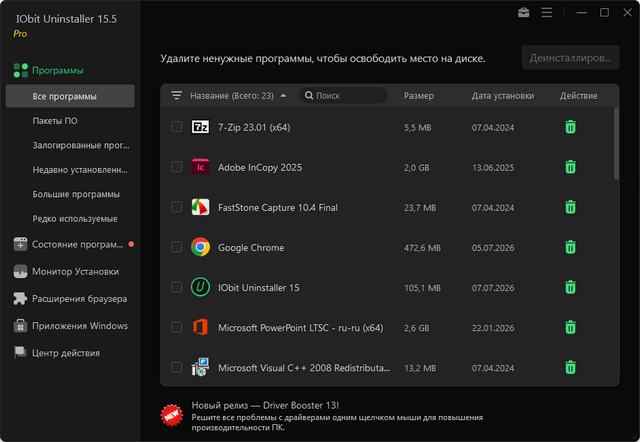The image size is (640, 442).
Task: Open Центр действия section
Action: click(x=66, y=353)
